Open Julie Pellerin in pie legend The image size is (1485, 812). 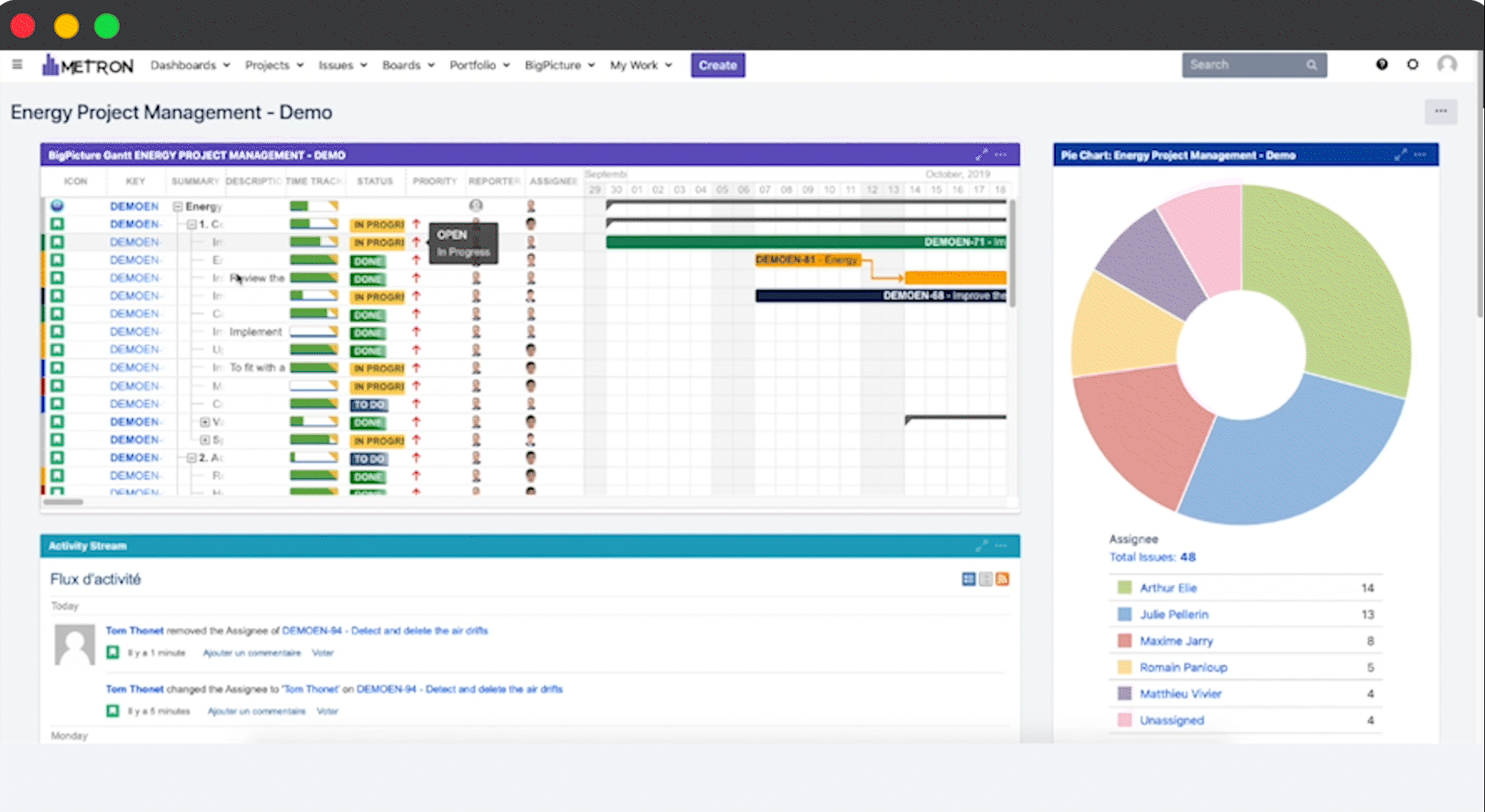click(x=1174, y=615)
